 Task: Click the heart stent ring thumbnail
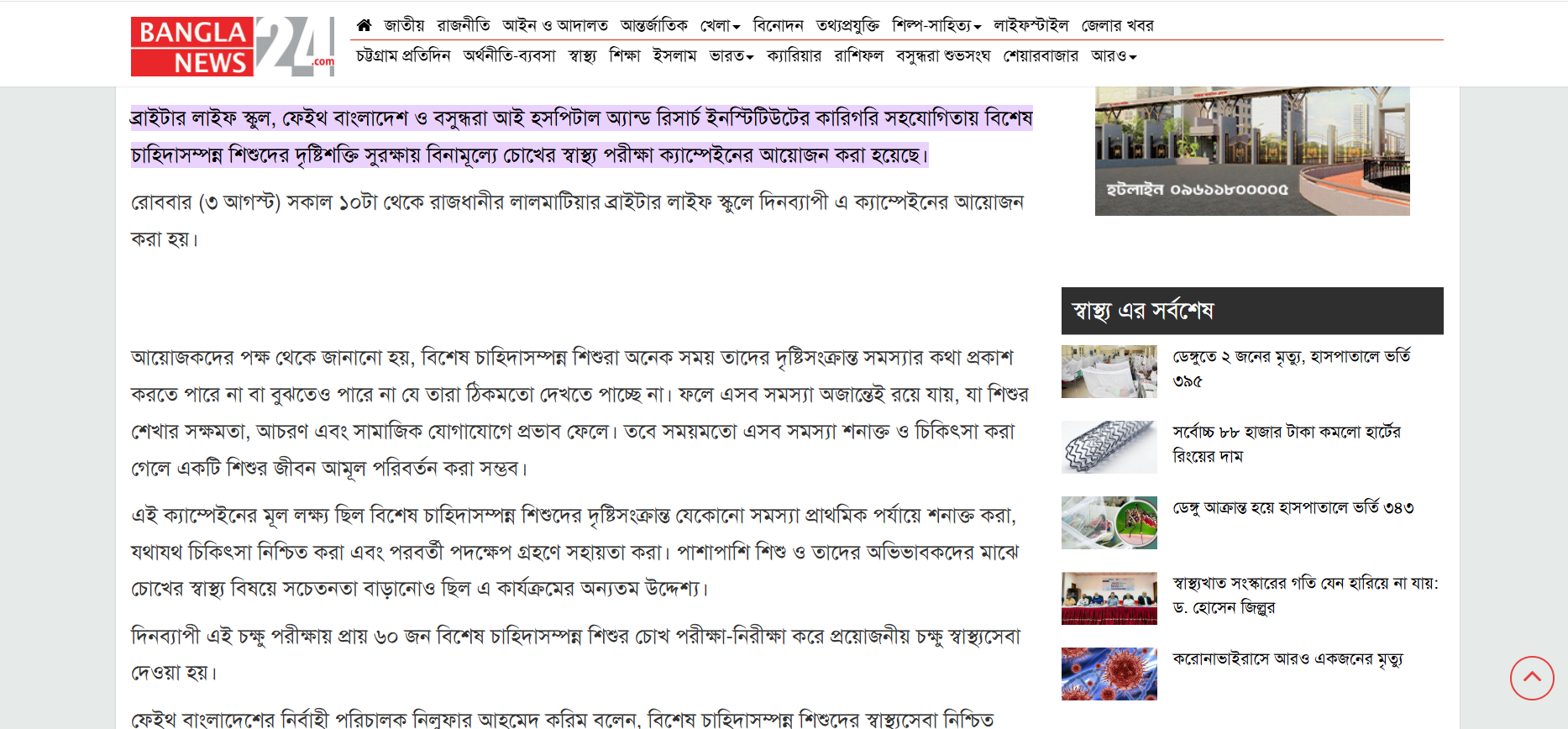pos(1109,447)
